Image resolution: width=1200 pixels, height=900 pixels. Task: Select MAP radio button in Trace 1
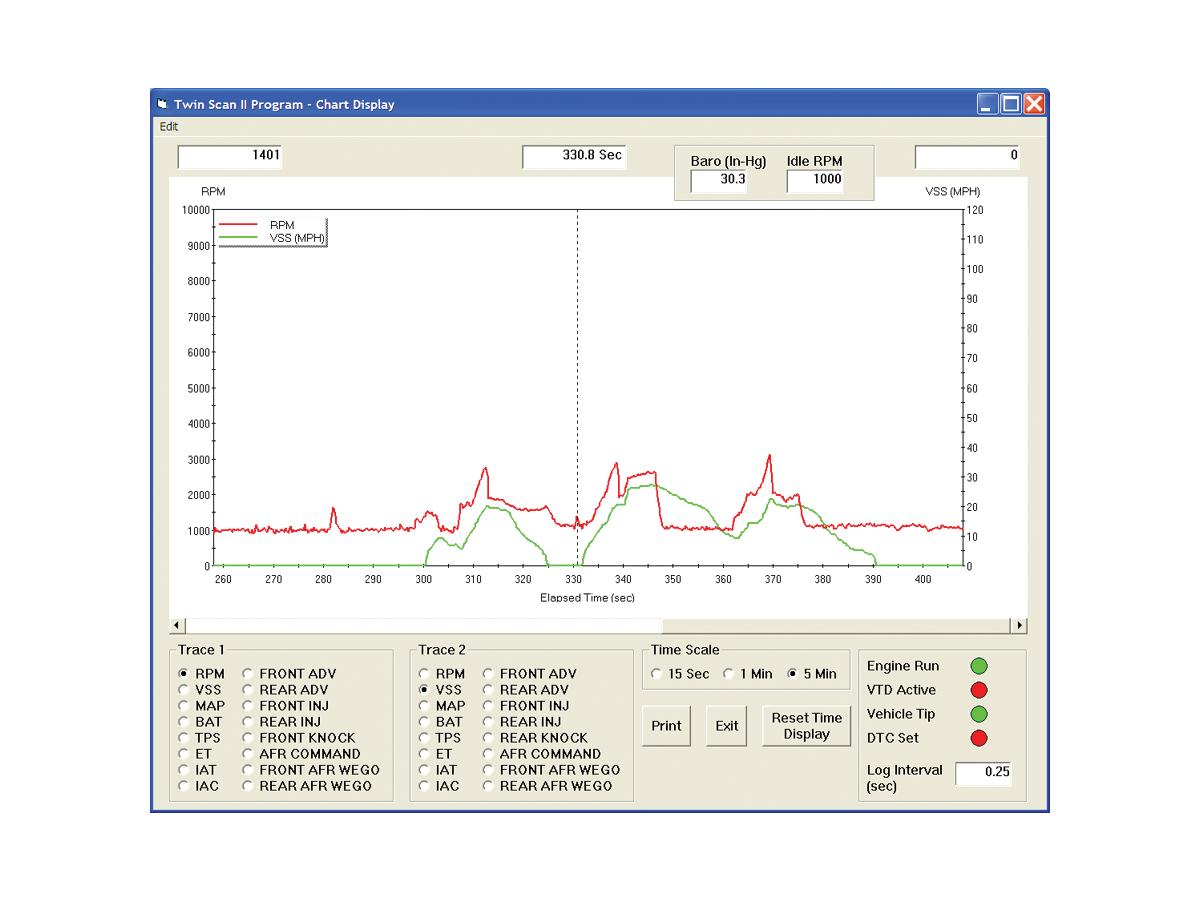(x=184, y=706)
